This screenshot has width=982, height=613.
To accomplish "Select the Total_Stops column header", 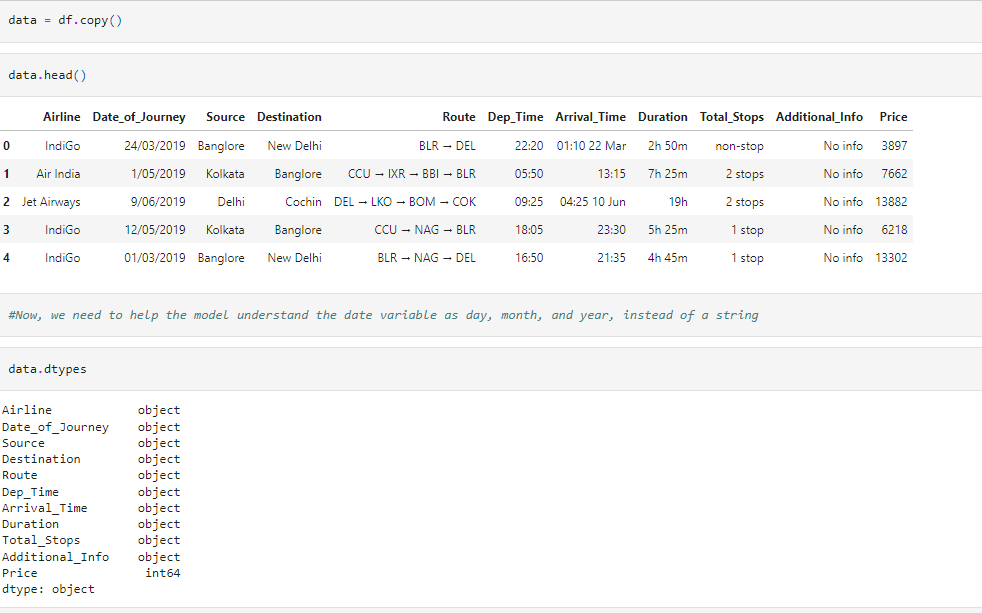I will [x=730, y=116].
